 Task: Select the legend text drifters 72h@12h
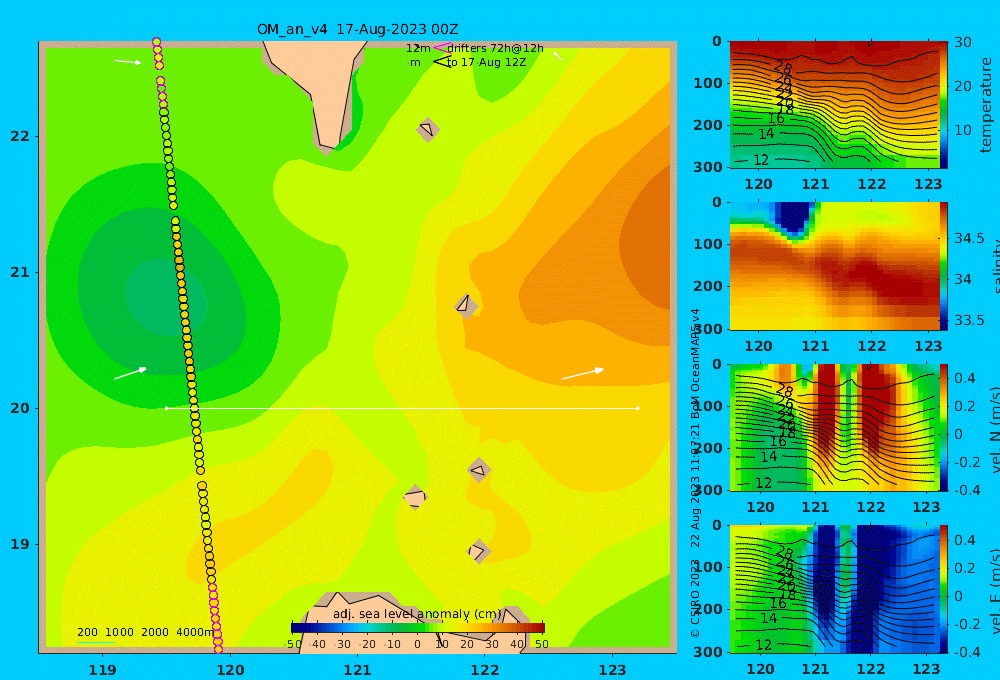click(496, 48)
